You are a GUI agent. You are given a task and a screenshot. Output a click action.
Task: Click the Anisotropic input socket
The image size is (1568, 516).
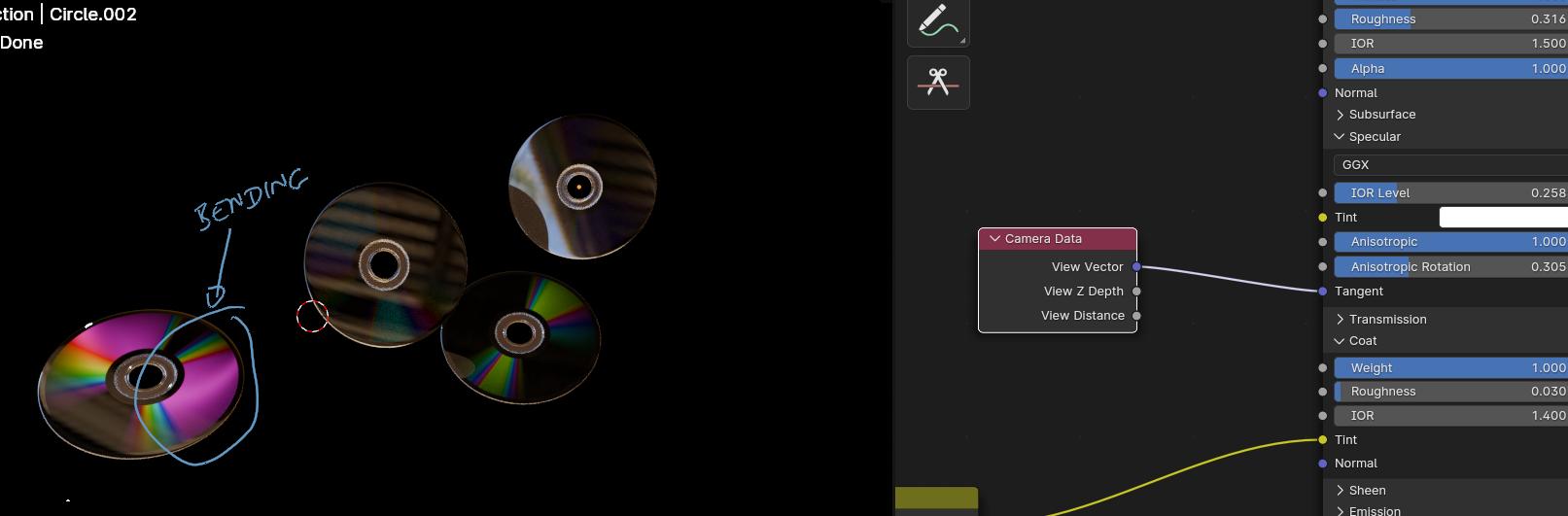1323,242
